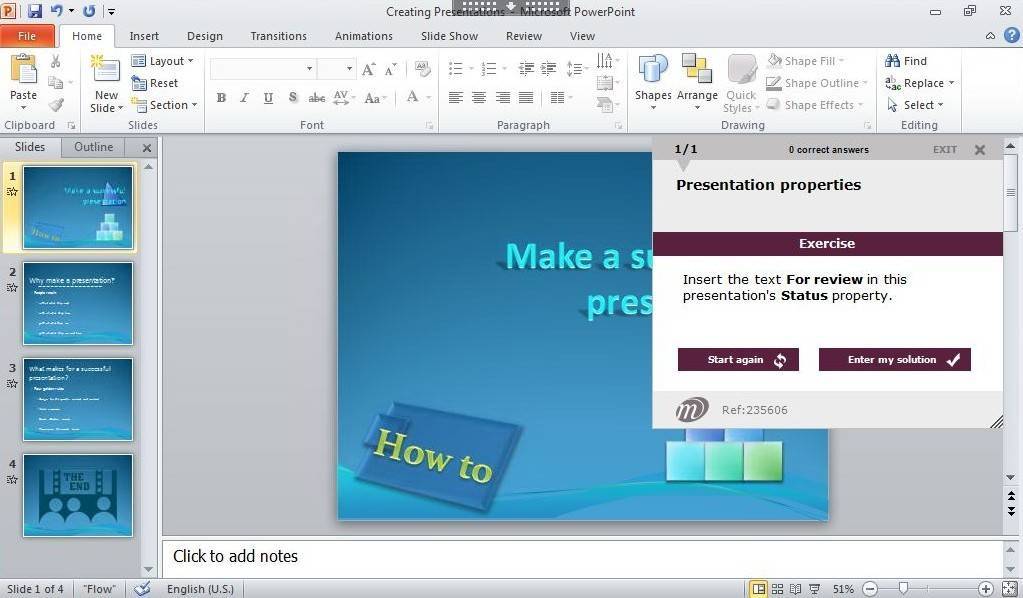Open the File tab
The image size is (1023, 598).
[27, 36]
